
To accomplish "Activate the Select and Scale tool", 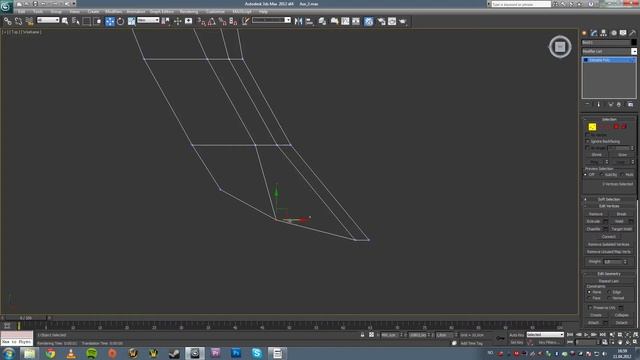I will 131,21.
